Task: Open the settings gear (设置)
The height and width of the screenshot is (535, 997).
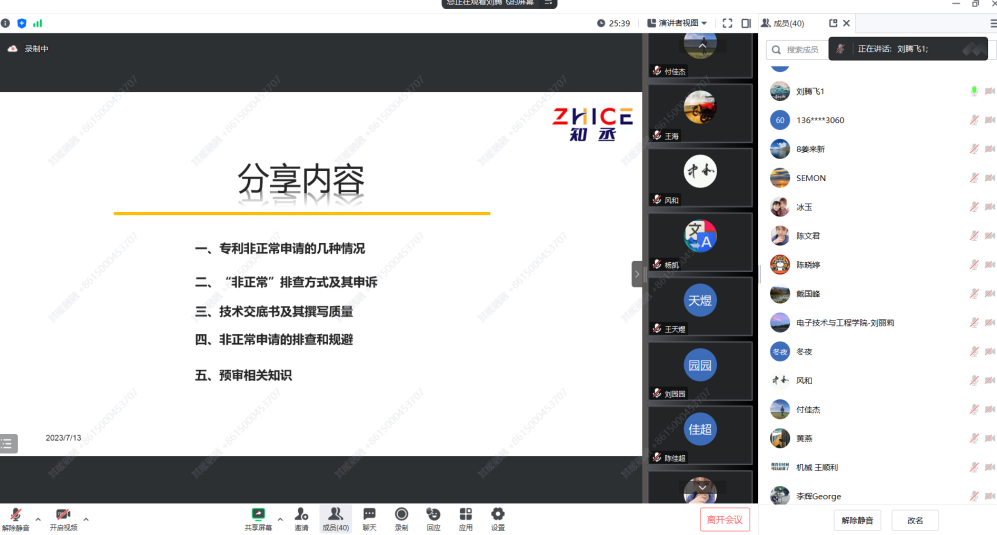Action: point(497,515)
